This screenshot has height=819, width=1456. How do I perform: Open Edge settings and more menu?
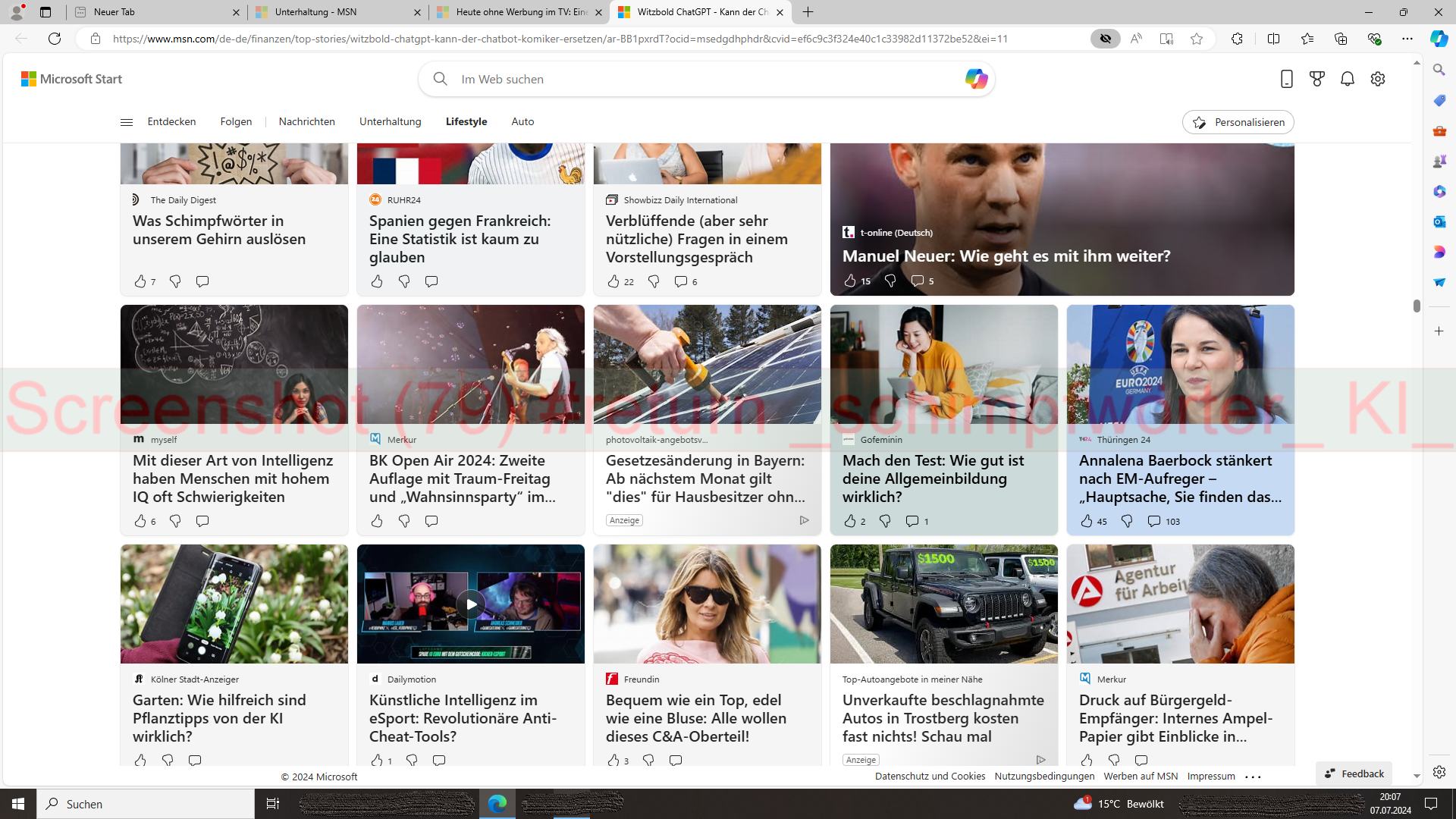pos(1407,39)
